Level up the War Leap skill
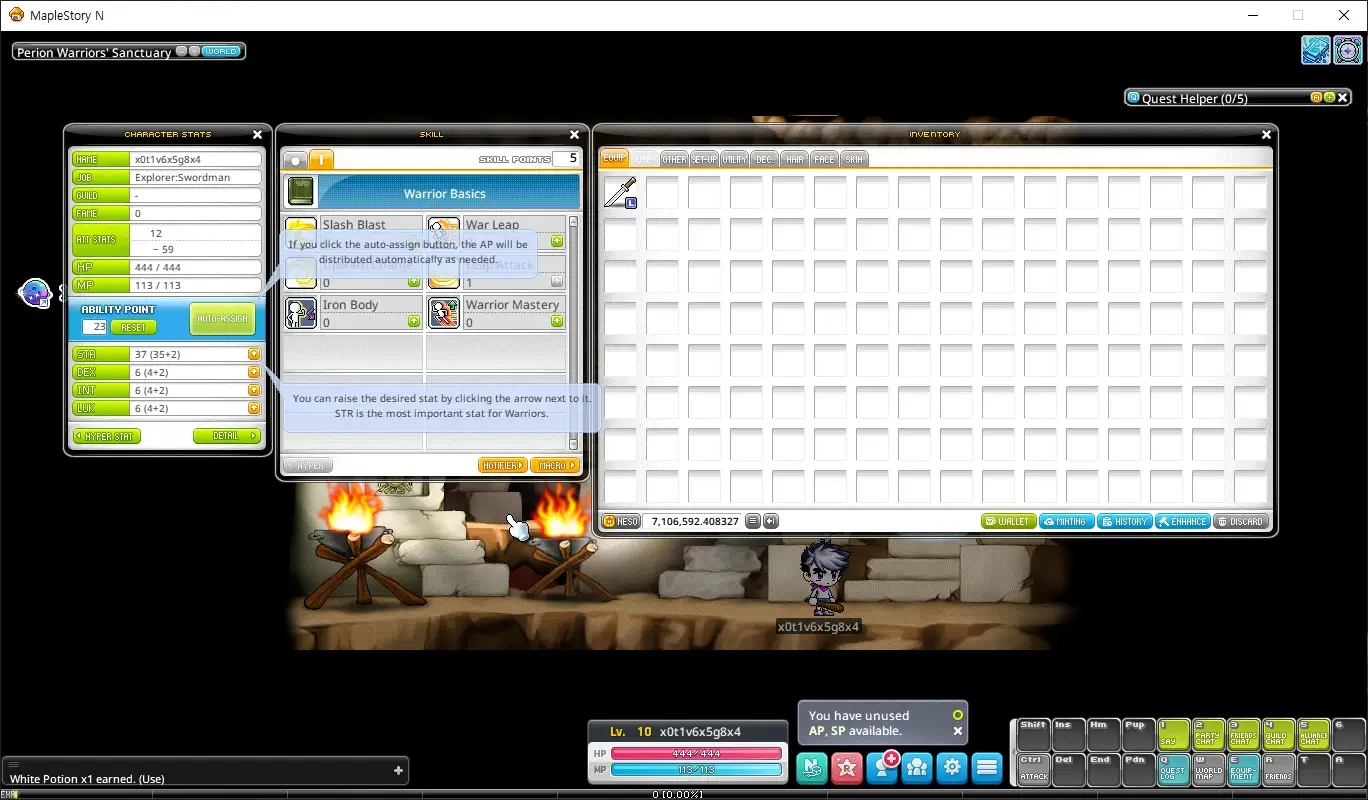 click(557, 241)
